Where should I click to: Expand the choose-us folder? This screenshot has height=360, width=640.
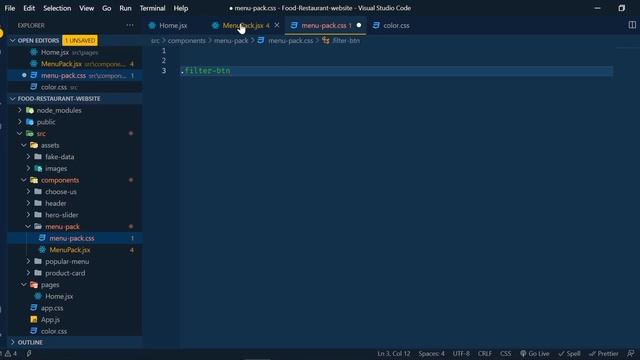(28, 192)
